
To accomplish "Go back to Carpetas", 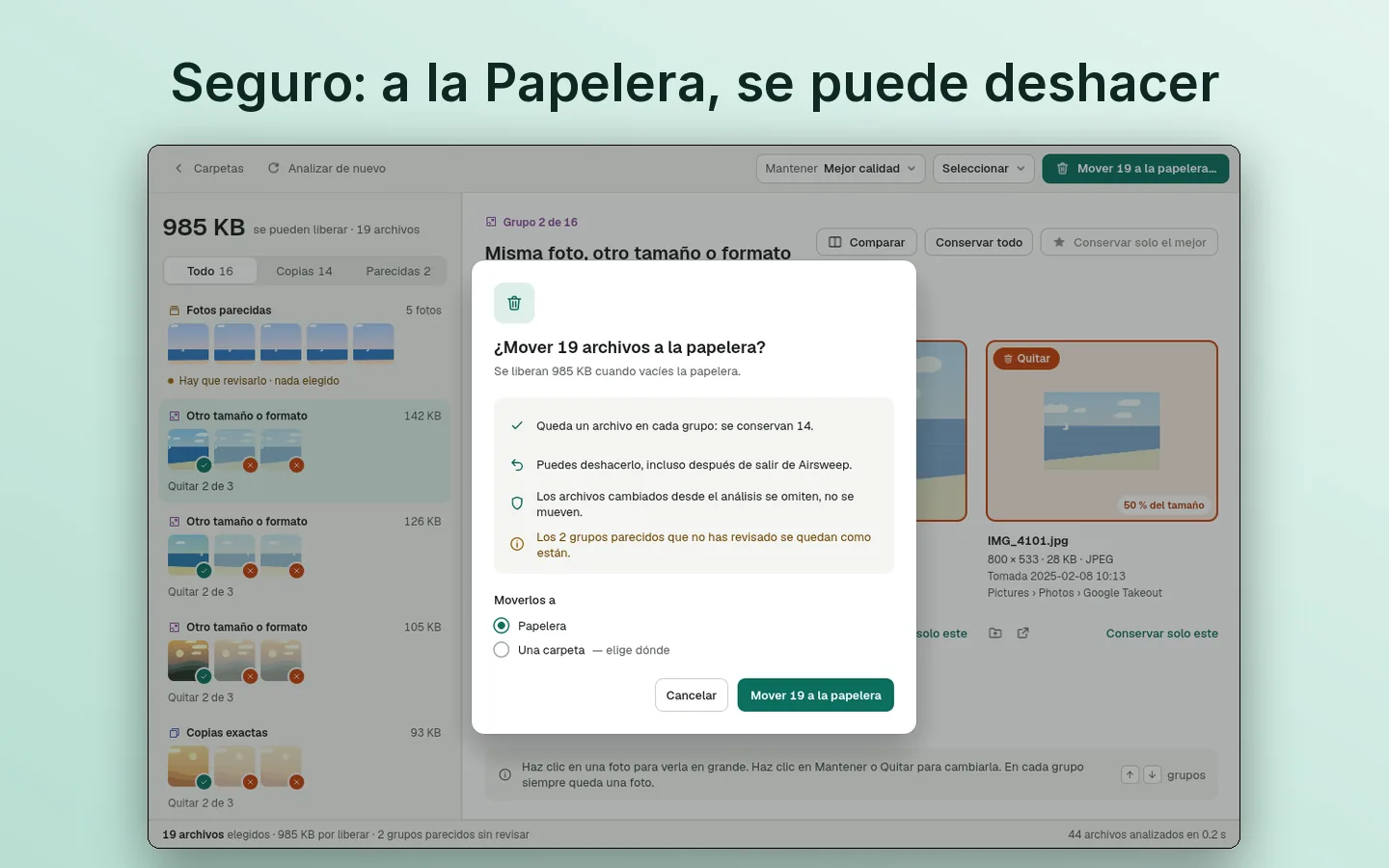I will tap(208, 168).
